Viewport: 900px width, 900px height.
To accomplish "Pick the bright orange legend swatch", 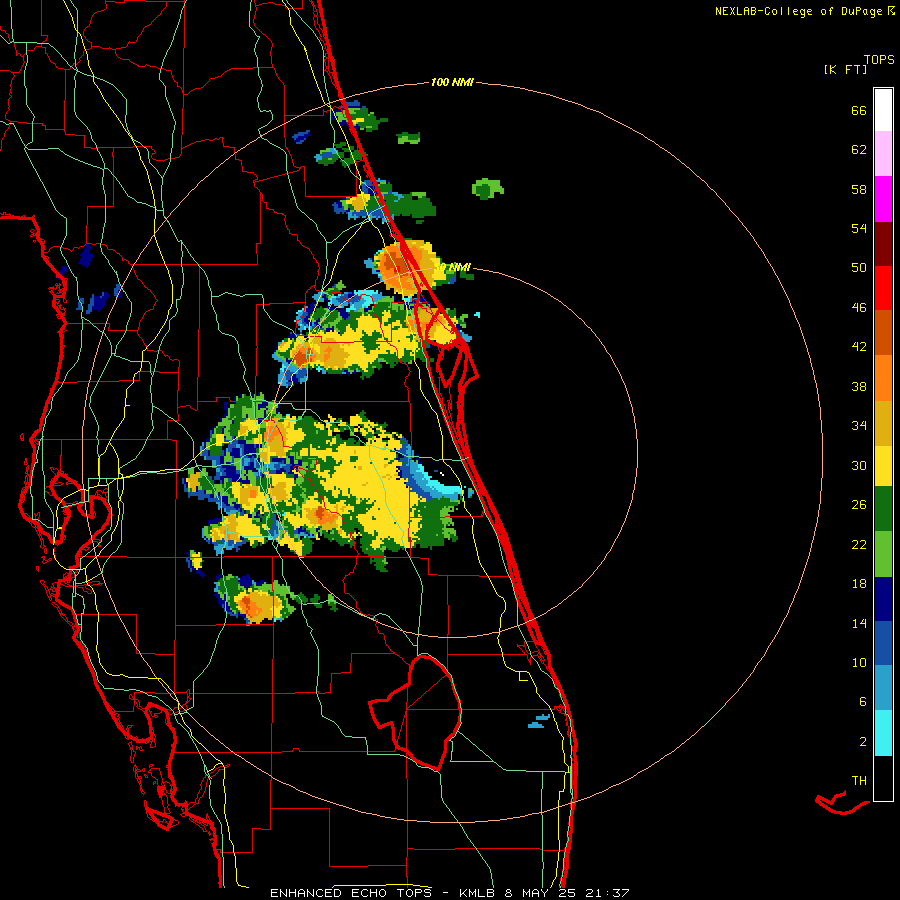I will click(x=883, y=378).
